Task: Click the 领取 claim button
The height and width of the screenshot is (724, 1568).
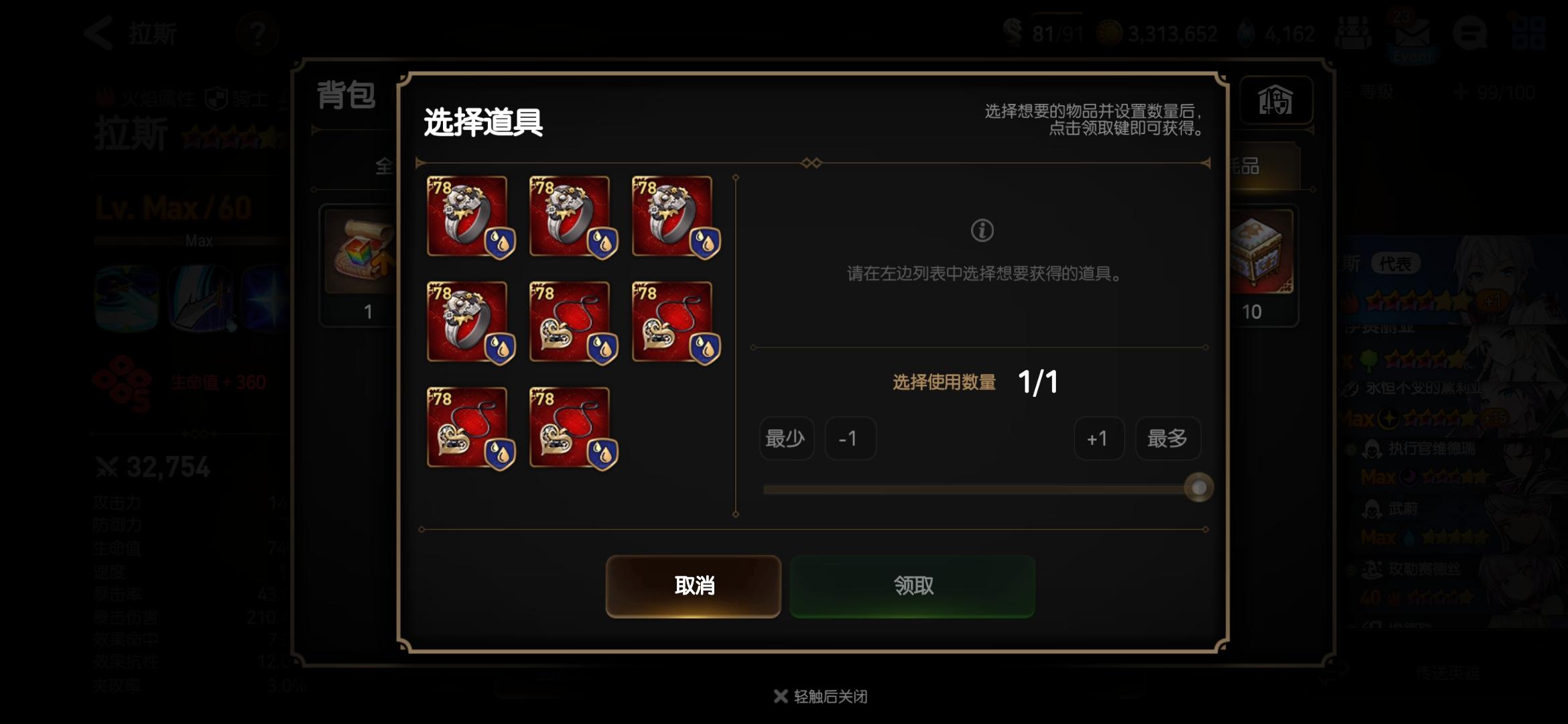Action: tap(913, 586)
